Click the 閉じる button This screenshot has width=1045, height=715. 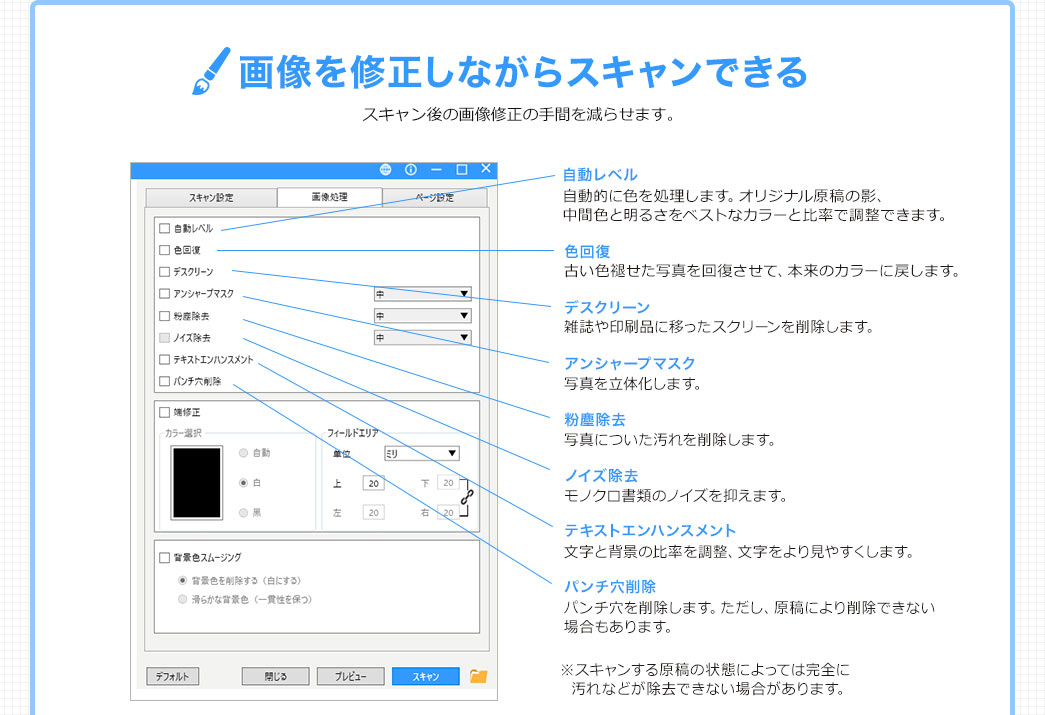(275, 676)
